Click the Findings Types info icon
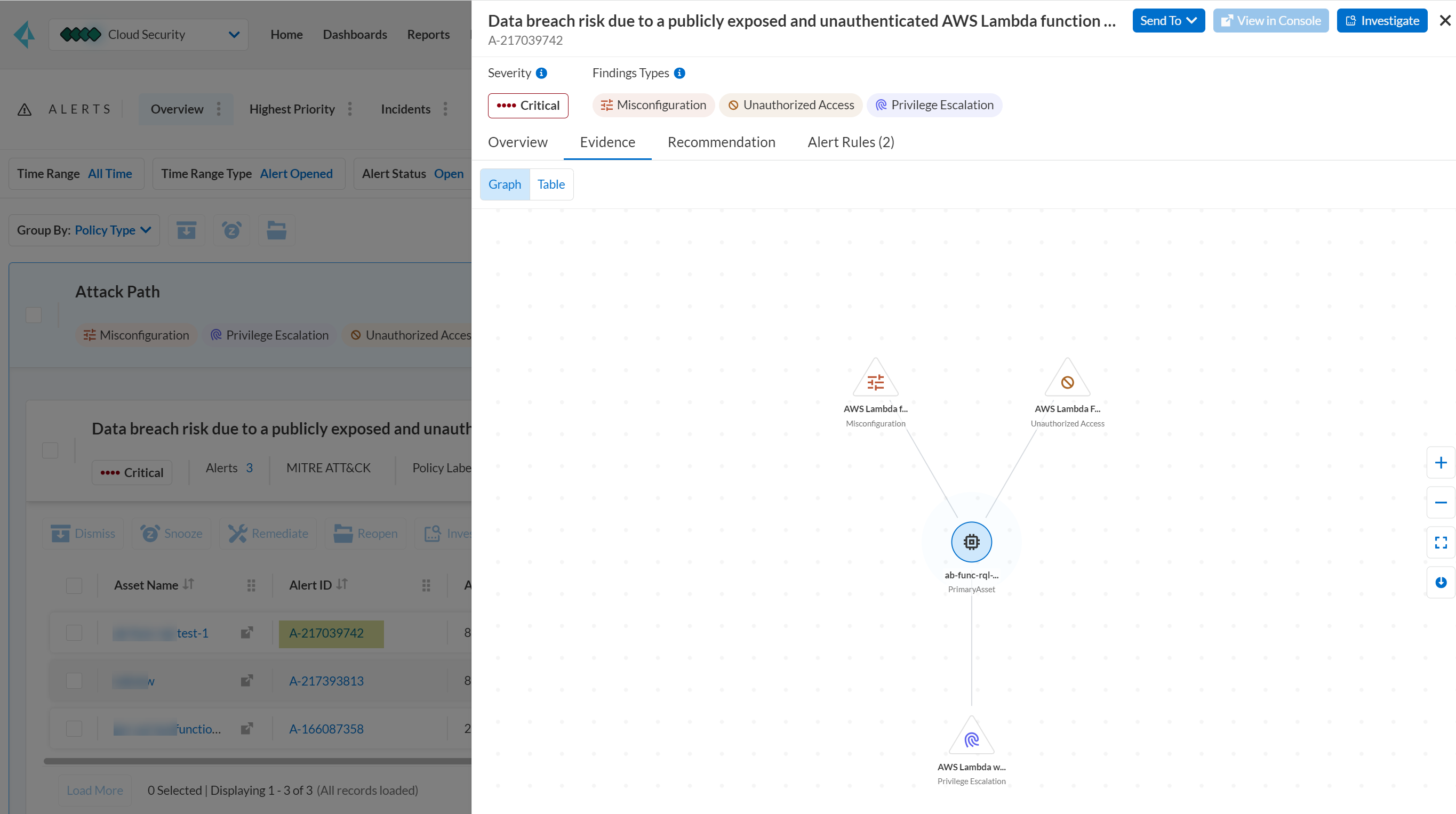Viewport: 1456px width, 814px height. point(679,74)
